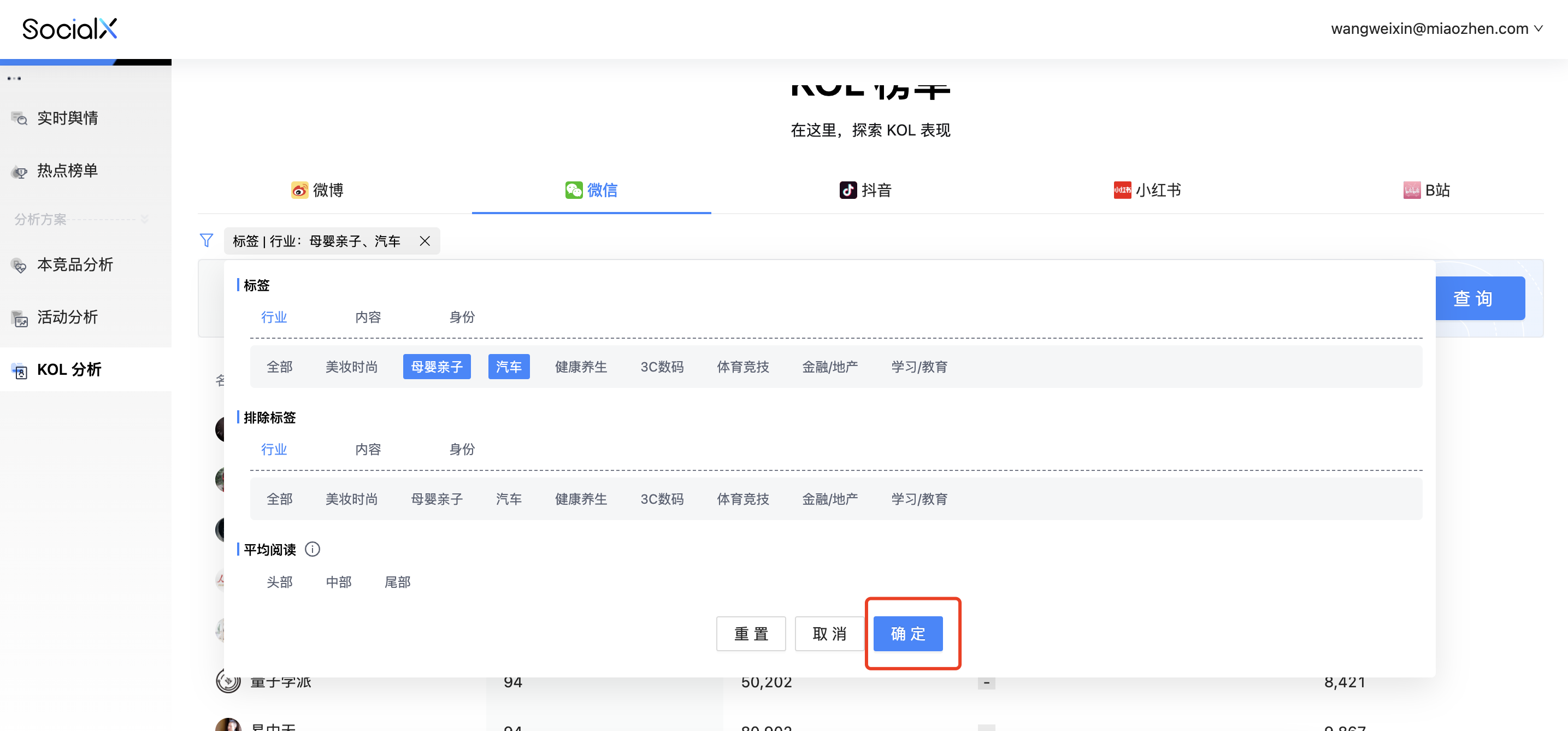Viewport: 1568px width, 731px height.
Task: Exclude 体育竞技 in 排除标签 list
Action: click(x=743, y=500)
